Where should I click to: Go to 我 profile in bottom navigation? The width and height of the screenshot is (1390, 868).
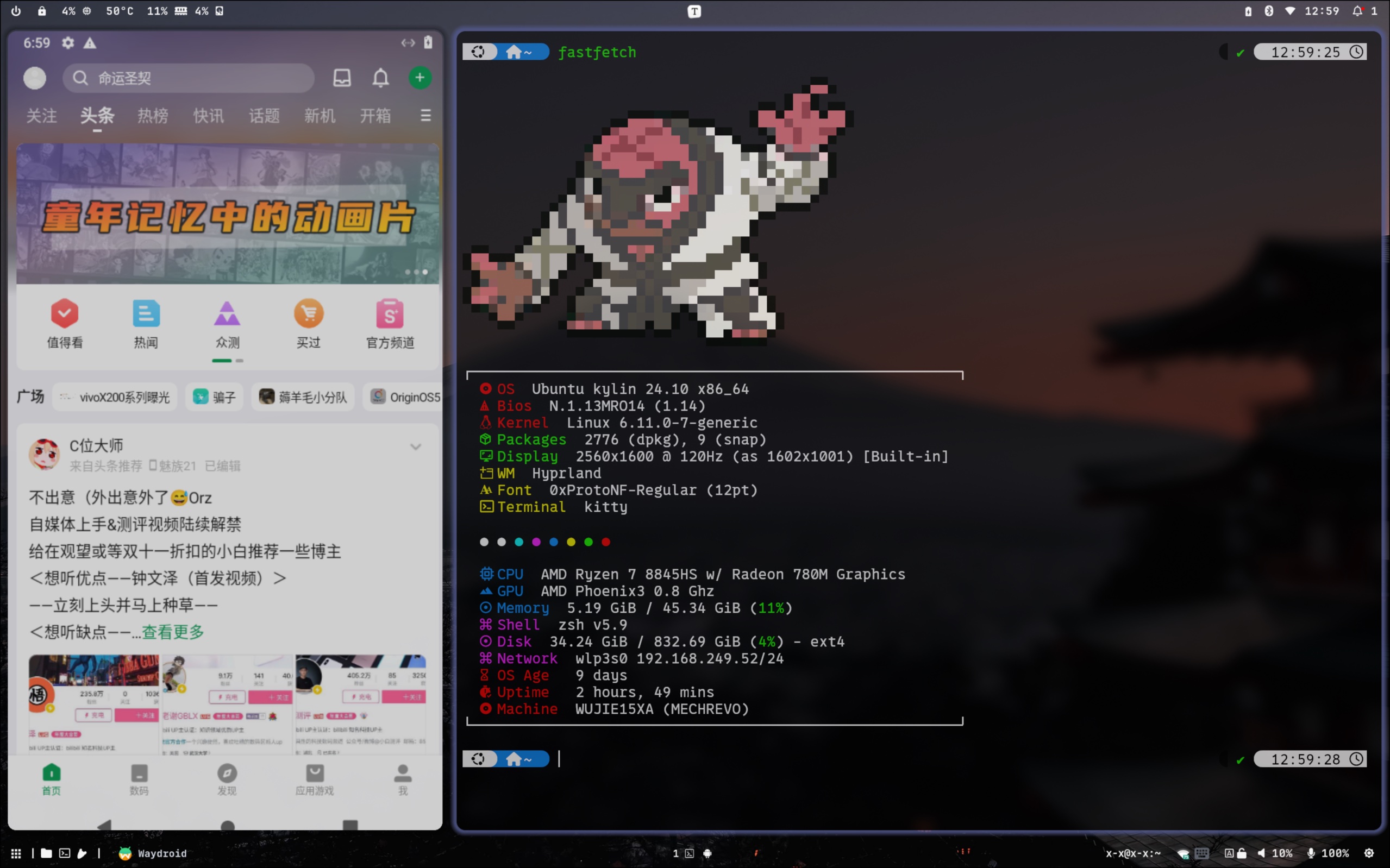[403, 779]
